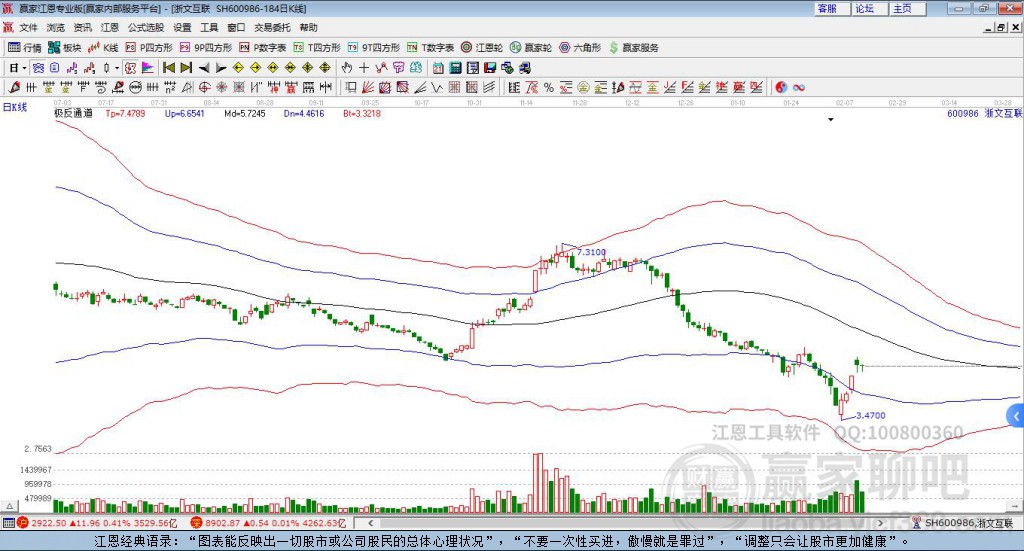Image resolution: width=1024 pixels, height=551 pixels.
Task: Open the 帮助 menu
Action: click(x=308, y=27)
